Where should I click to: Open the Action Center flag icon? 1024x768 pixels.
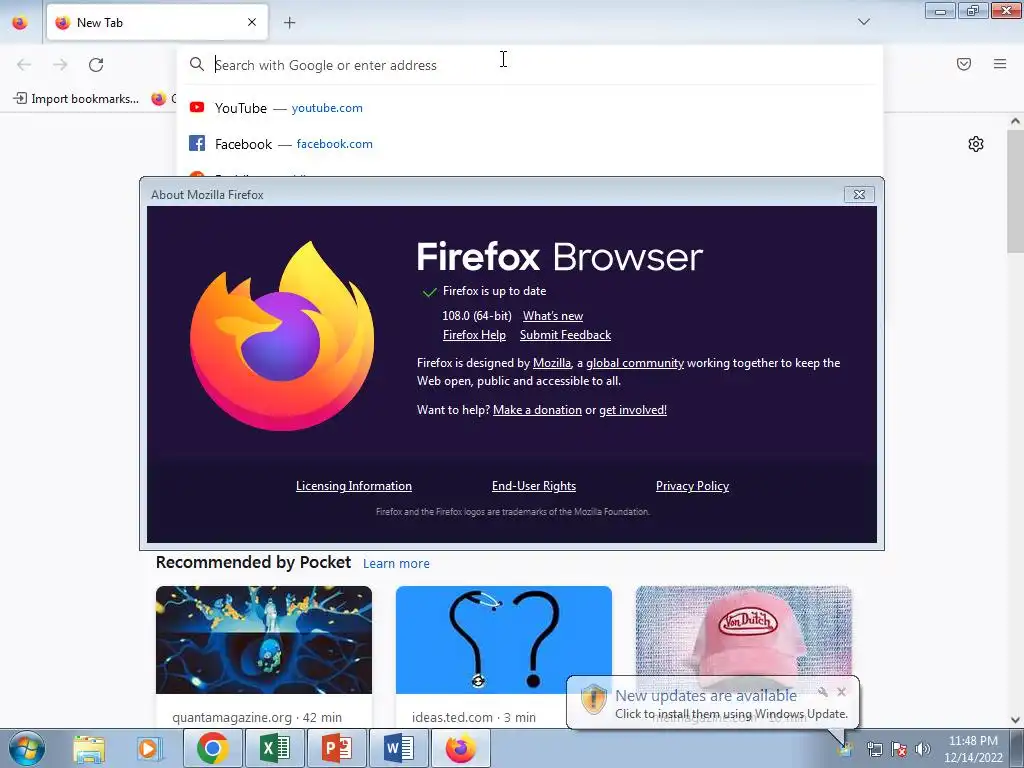(899, 749)
